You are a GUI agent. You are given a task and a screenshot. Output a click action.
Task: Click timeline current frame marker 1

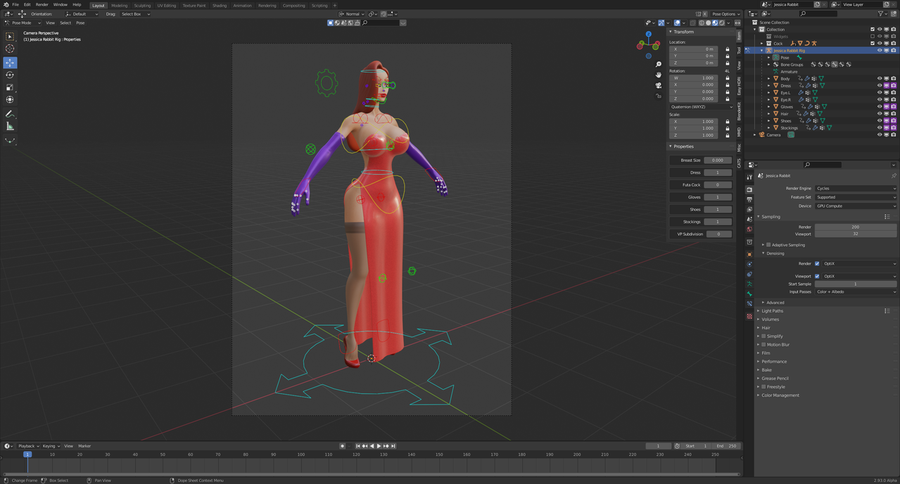(27, 454)
